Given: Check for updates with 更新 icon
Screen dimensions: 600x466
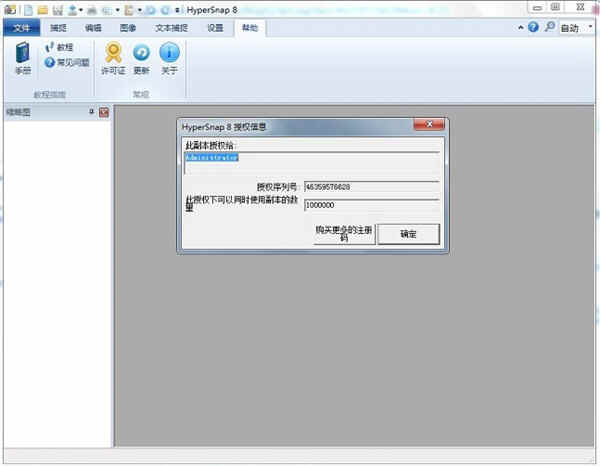Looking at the screenshot, I should click(x=141, y=58).
